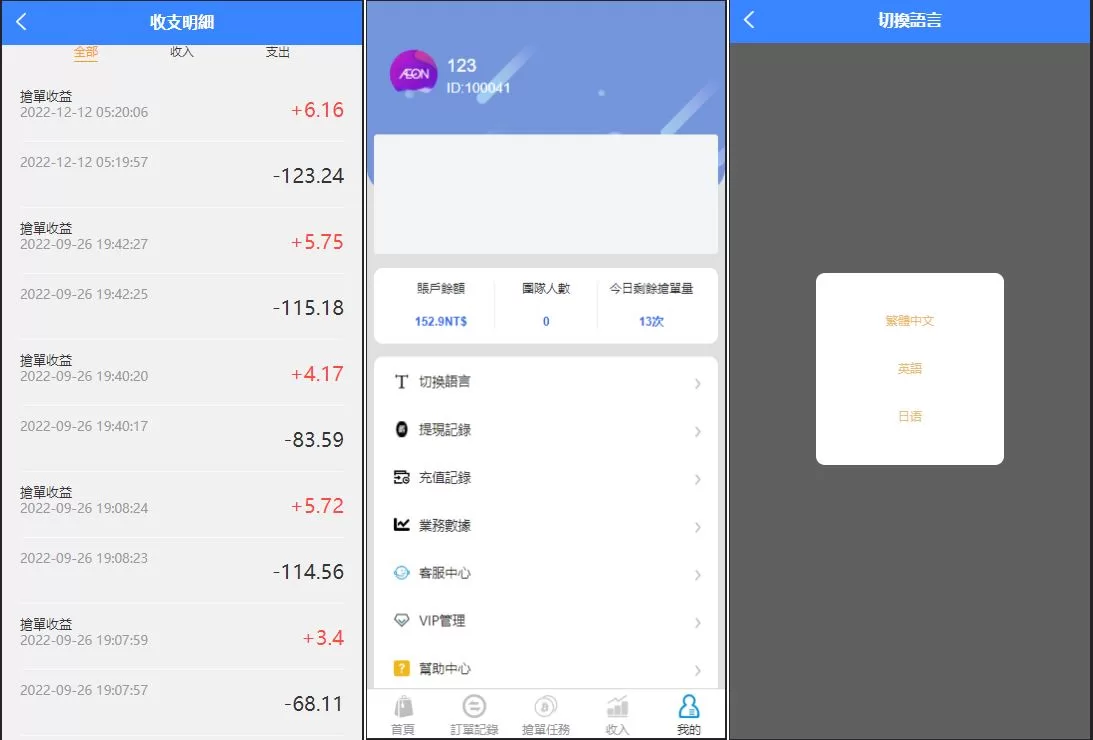Click the ID:100041 text
This screenshot has width=1093, height=740.
click(x=478, y=88)
